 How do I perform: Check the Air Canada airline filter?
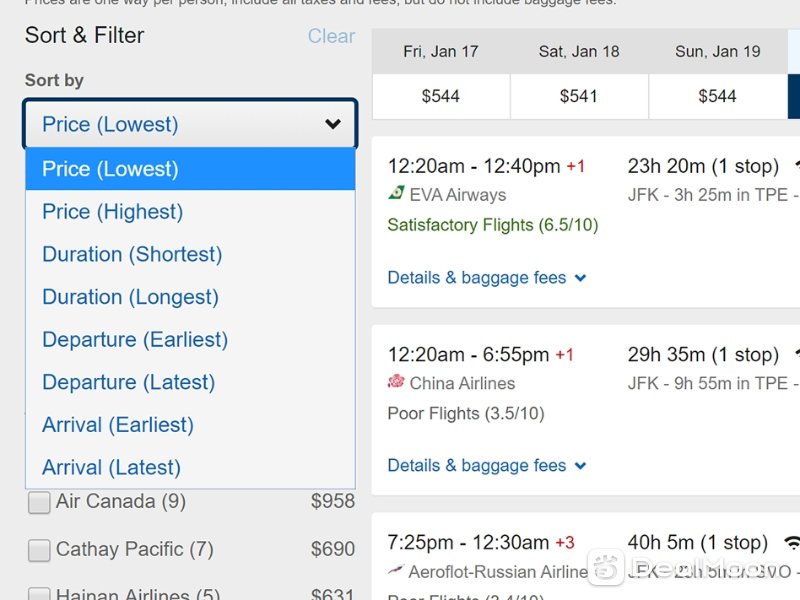coord(39,503)
